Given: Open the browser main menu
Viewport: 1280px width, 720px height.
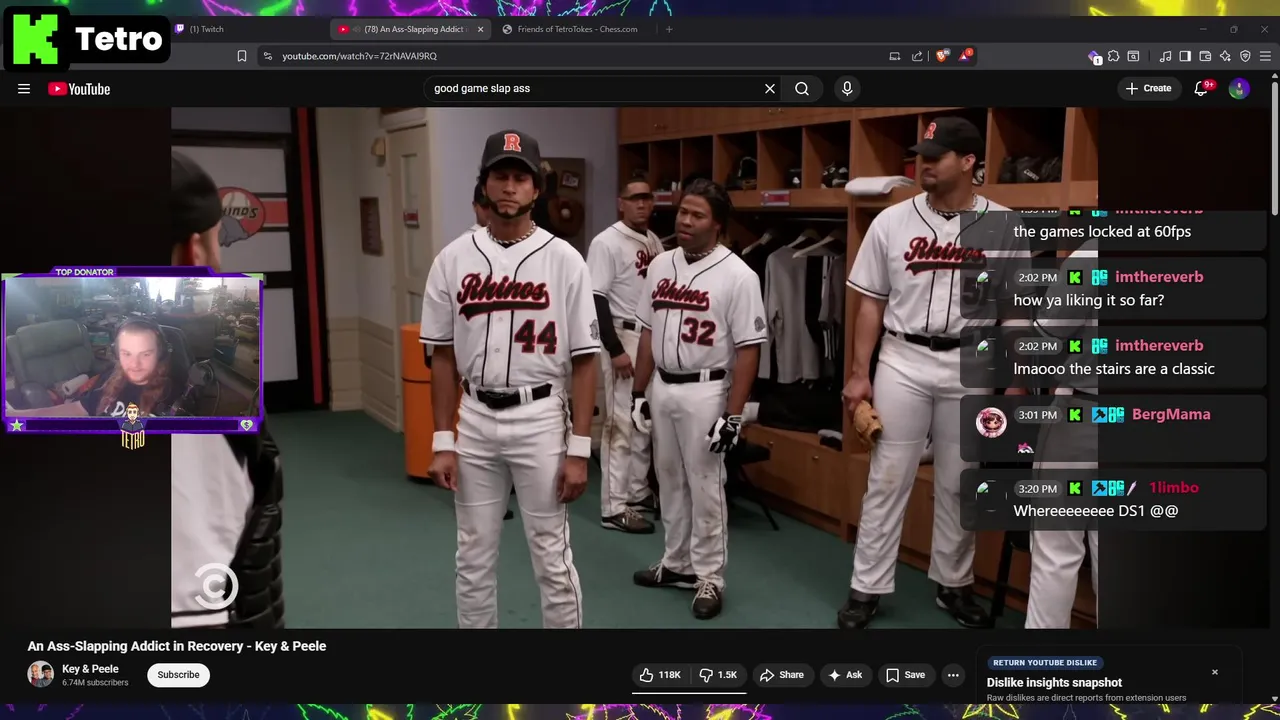Looking at the screenshot, I should point(1265,56).
